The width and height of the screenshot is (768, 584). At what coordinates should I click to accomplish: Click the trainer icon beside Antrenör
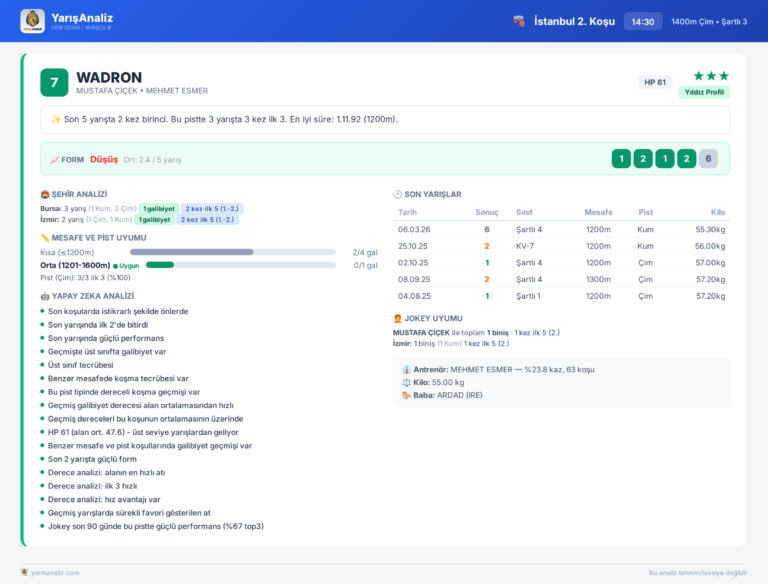tap(406, 369)
